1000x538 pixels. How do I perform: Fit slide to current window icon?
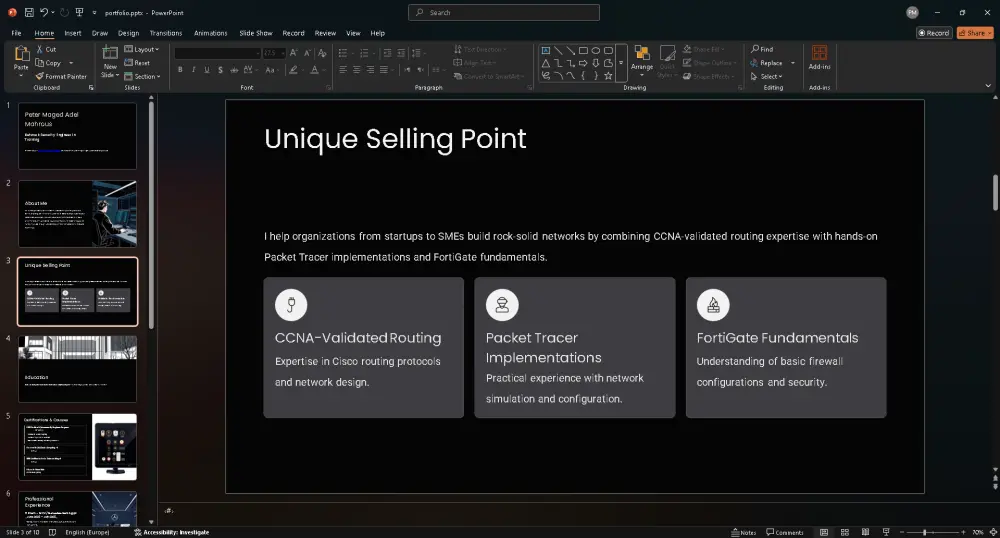[993, 532]
